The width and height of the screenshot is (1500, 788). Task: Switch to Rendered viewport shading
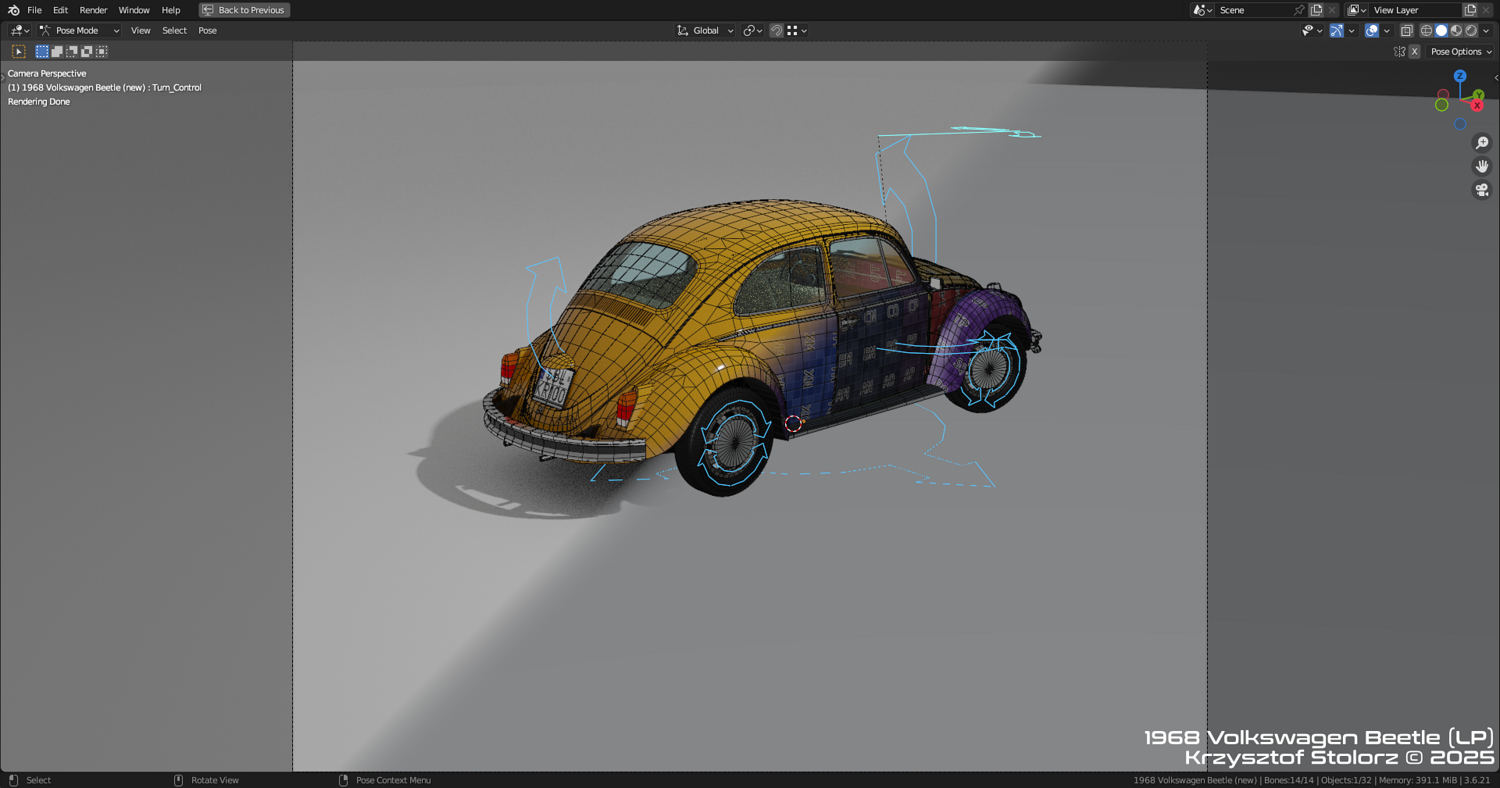pos(1471,31)
